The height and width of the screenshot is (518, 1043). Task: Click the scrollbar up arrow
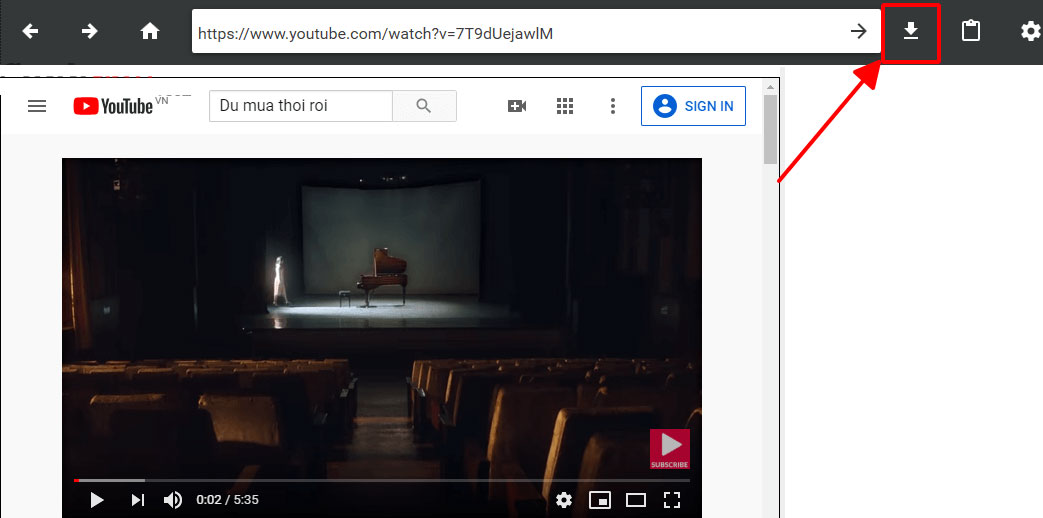pyautogui.click(x=770, y=87)
